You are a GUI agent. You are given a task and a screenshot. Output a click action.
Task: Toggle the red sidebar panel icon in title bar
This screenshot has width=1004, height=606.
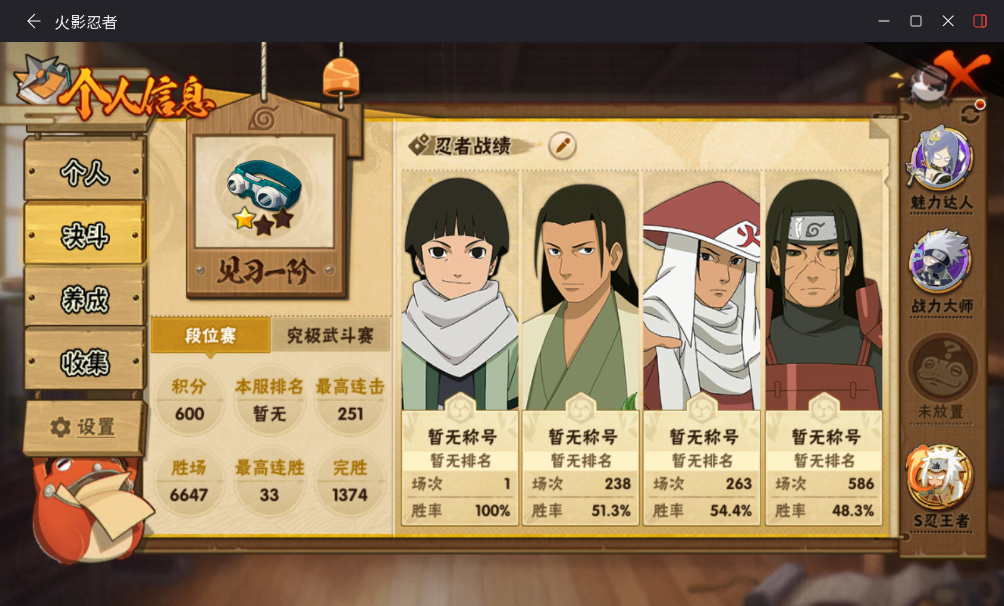pyautogui.click(x=980, y=21)
